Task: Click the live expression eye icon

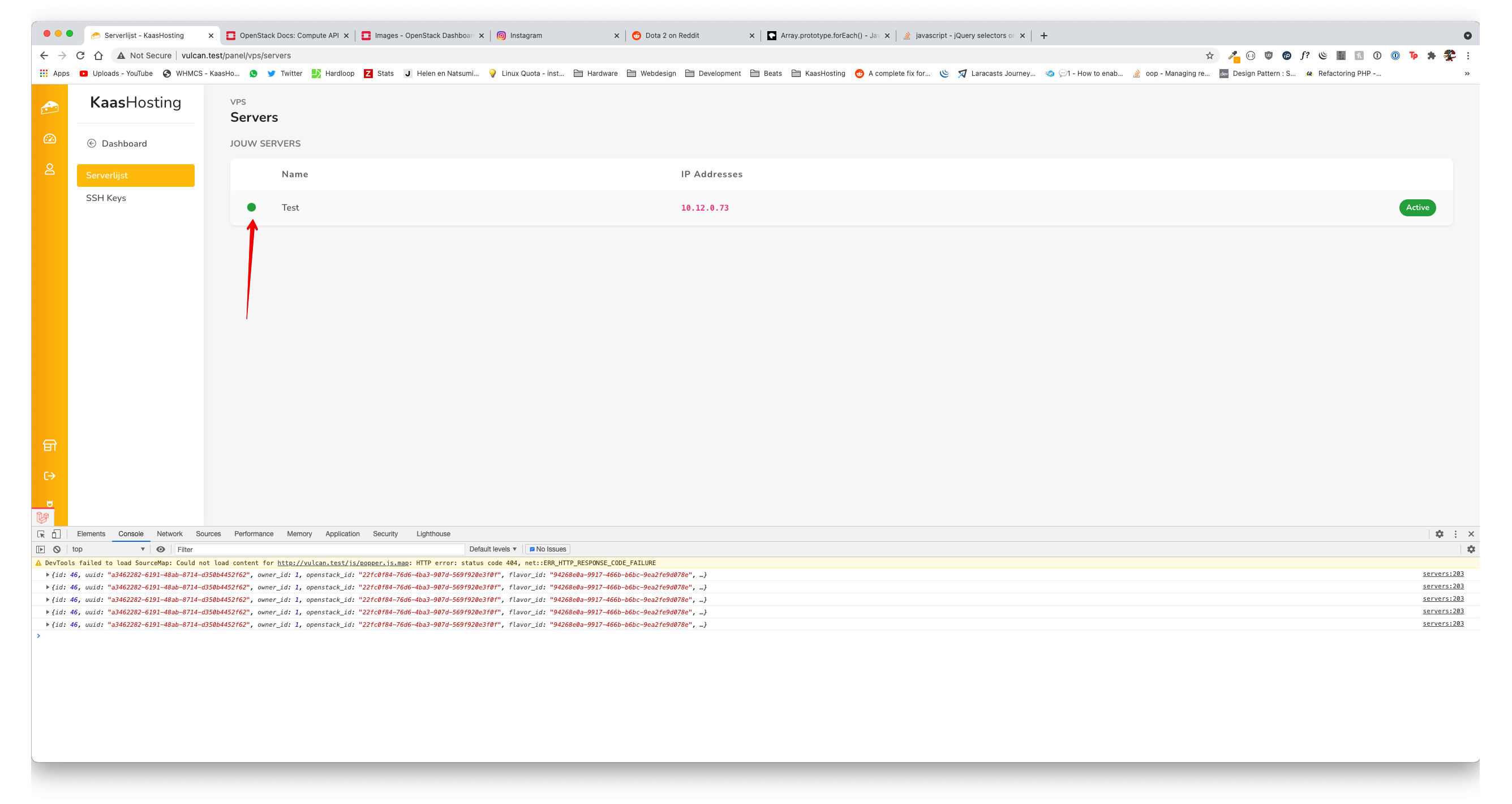Action: click(160, 549)
